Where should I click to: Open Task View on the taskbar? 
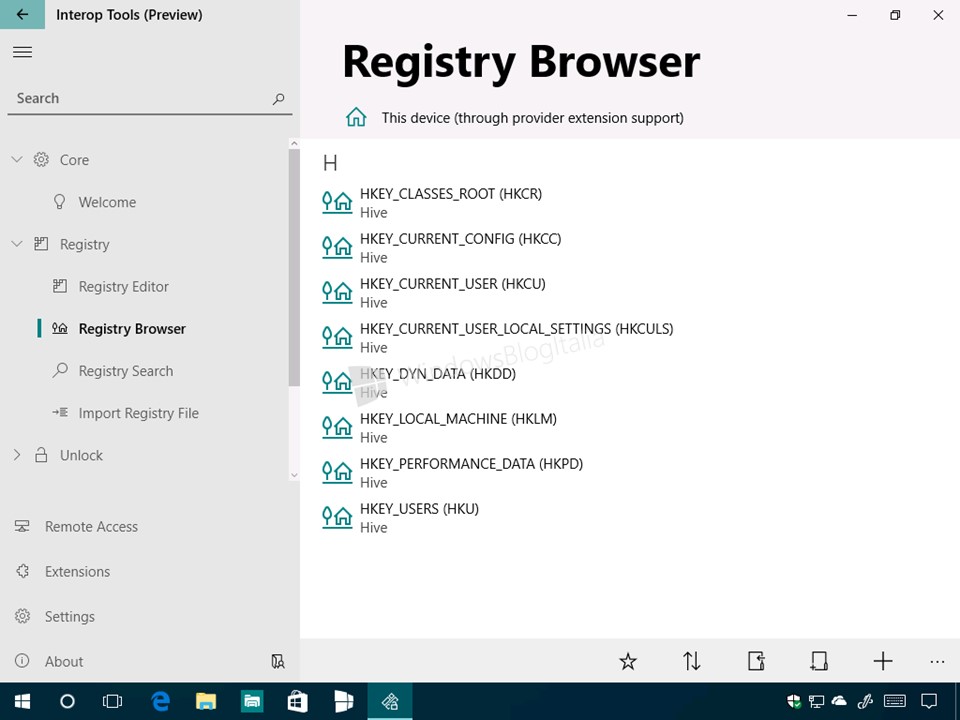click(113, 701)
